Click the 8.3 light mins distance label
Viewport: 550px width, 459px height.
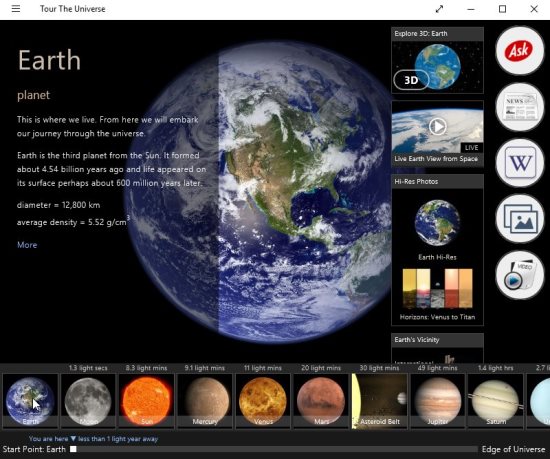[146, 368]
